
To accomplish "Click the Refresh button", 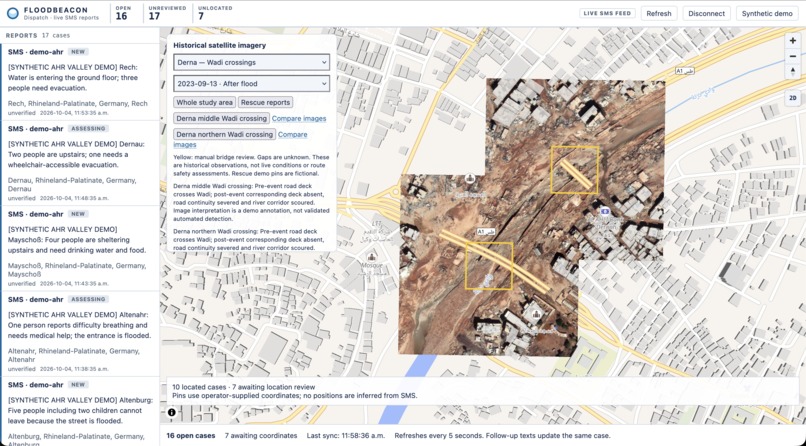I will 659,13.
